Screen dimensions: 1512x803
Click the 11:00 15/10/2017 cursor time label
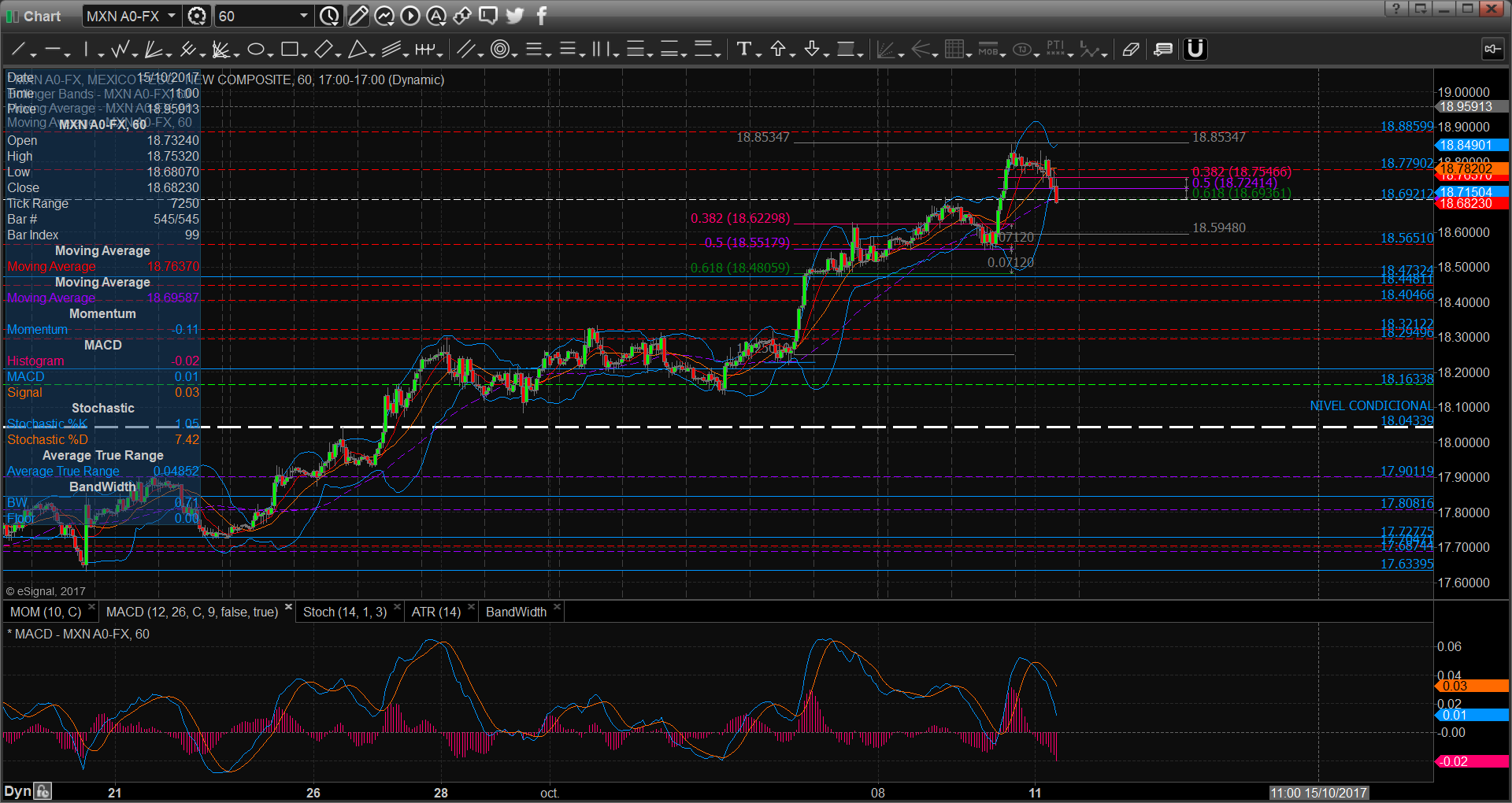[x=1318, y=793]
